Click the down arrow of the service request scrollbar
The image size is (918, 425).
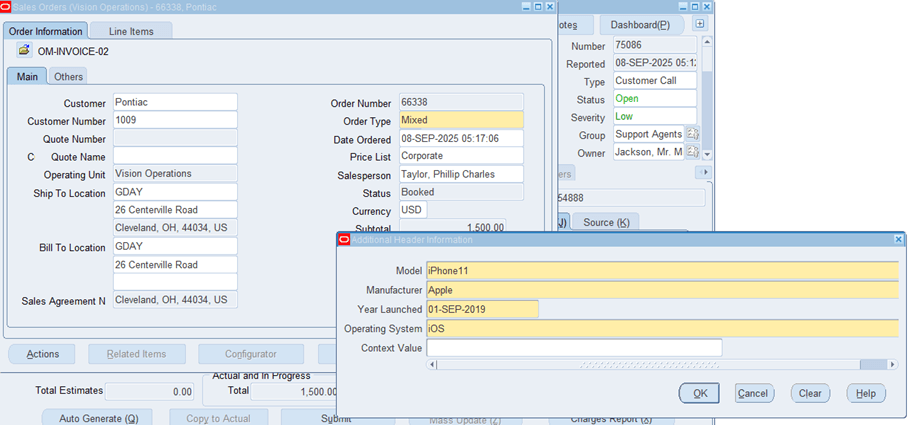707,155
